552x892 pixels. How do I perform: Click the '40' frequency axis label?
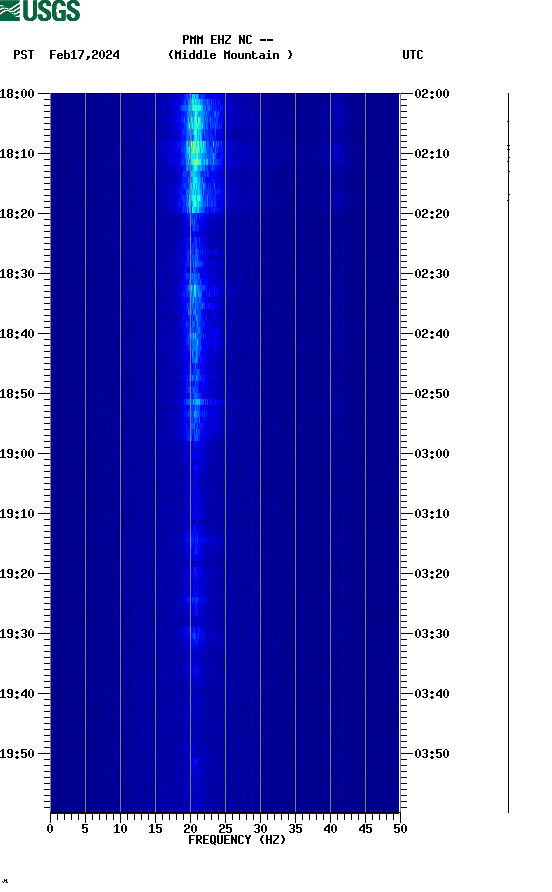click(330, 829)
